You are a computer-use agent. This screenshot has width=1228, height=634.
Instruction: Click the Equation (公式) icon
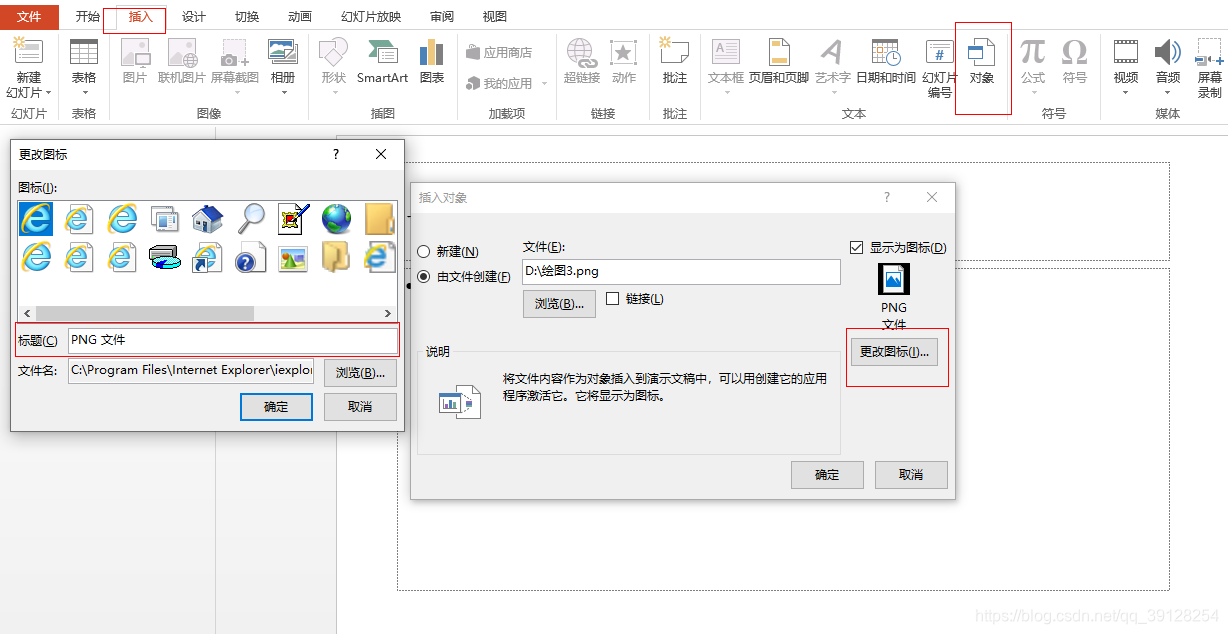point(1033,52)
